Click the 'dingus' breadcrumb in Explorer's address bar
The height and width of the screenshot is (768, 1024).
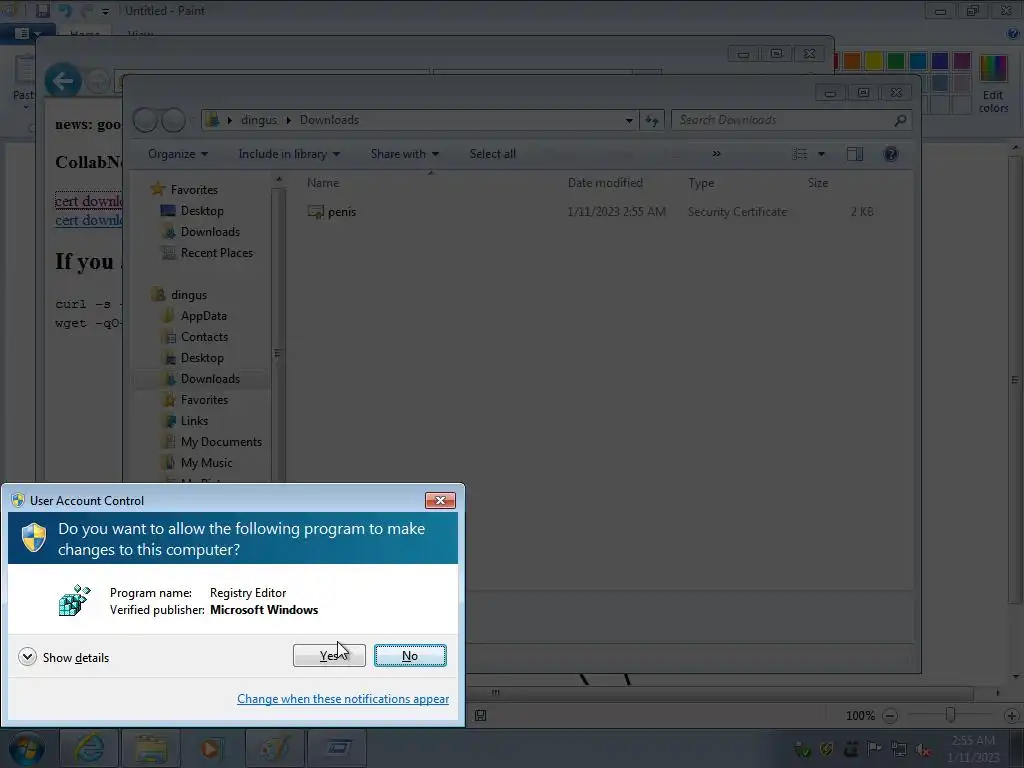pos(259,120)
